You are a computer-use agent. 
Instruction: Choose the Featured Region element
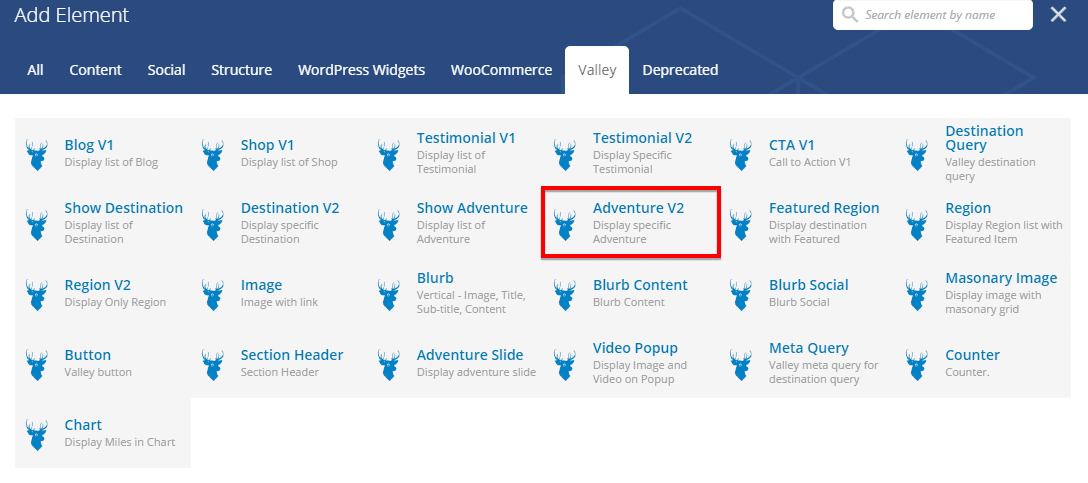coord(823,208)
